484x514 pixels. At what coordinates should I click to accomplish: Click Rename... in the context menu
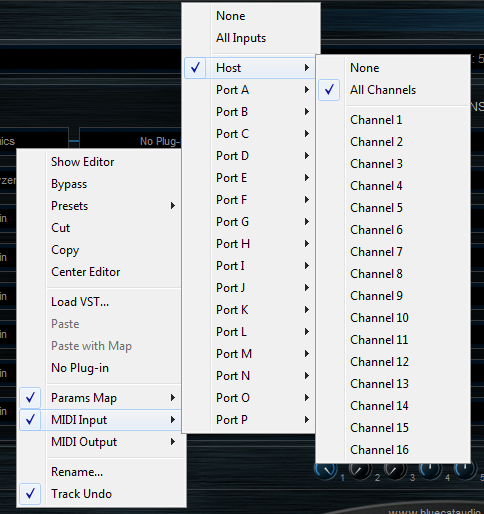pyautogui.click(x=77, y=472)
